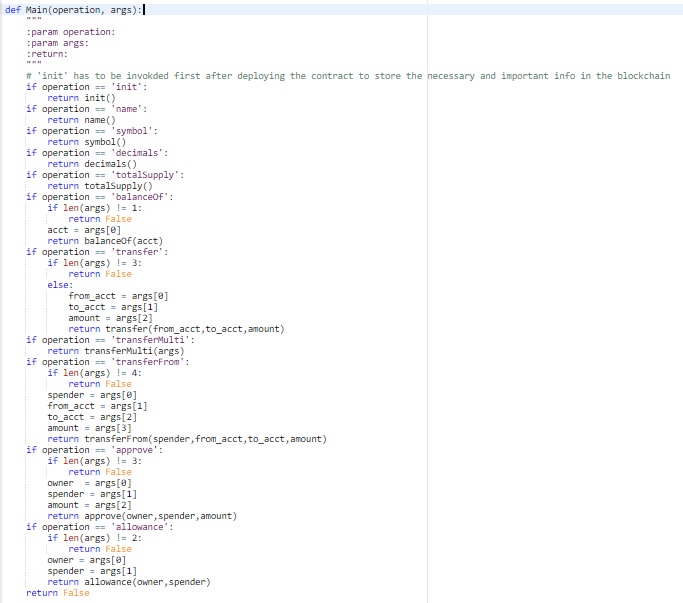
Task: Click the line if operation == 'decimals':
Action: click(x=97, y=153)
